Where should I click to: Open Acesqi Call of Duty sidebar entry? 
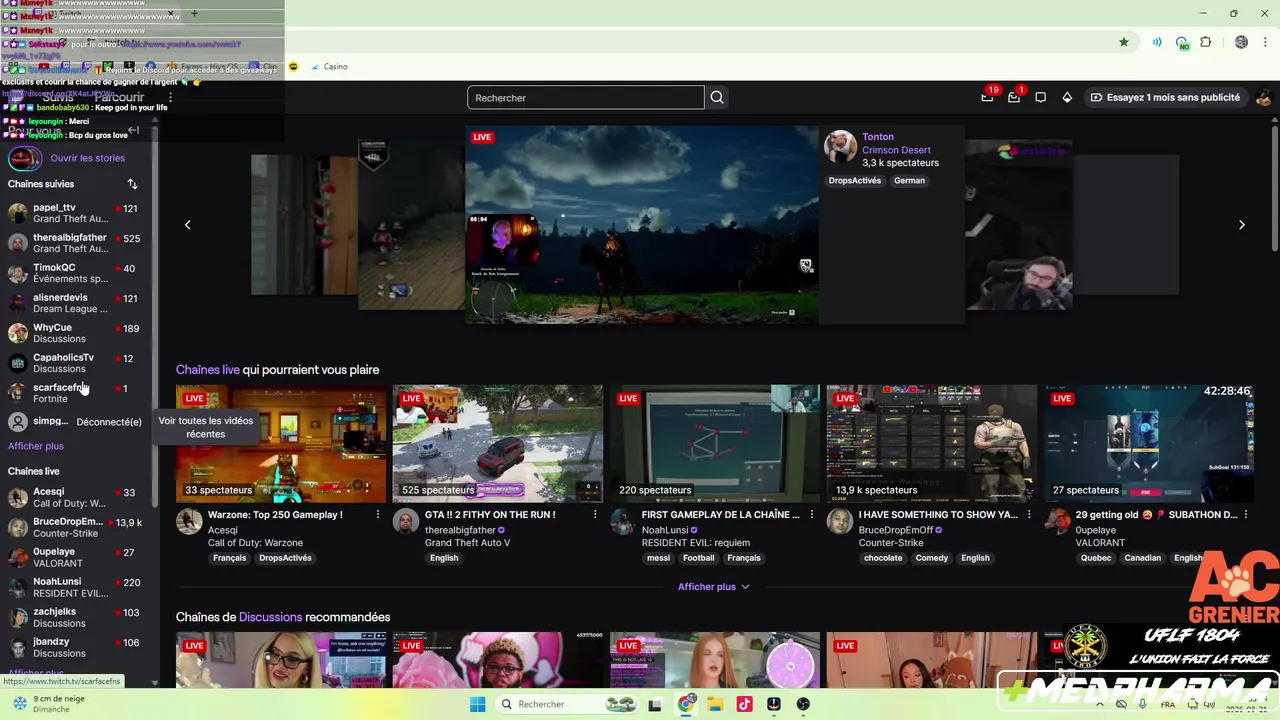[x=76, y=497]
